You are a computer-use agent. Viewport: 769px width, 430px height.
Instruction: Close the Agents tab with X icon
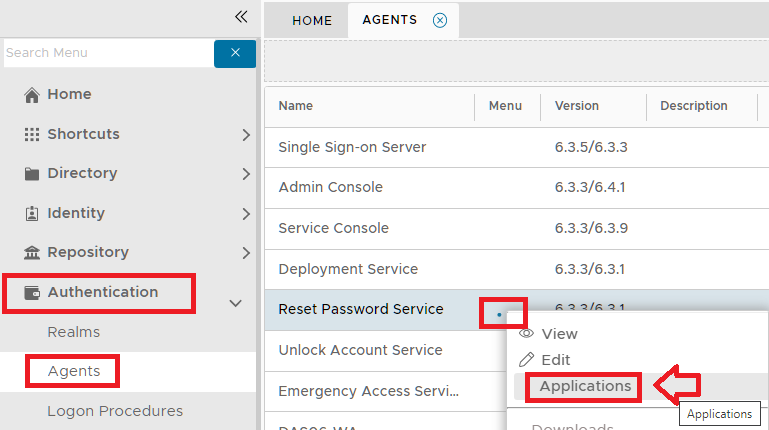coord(440,20)
